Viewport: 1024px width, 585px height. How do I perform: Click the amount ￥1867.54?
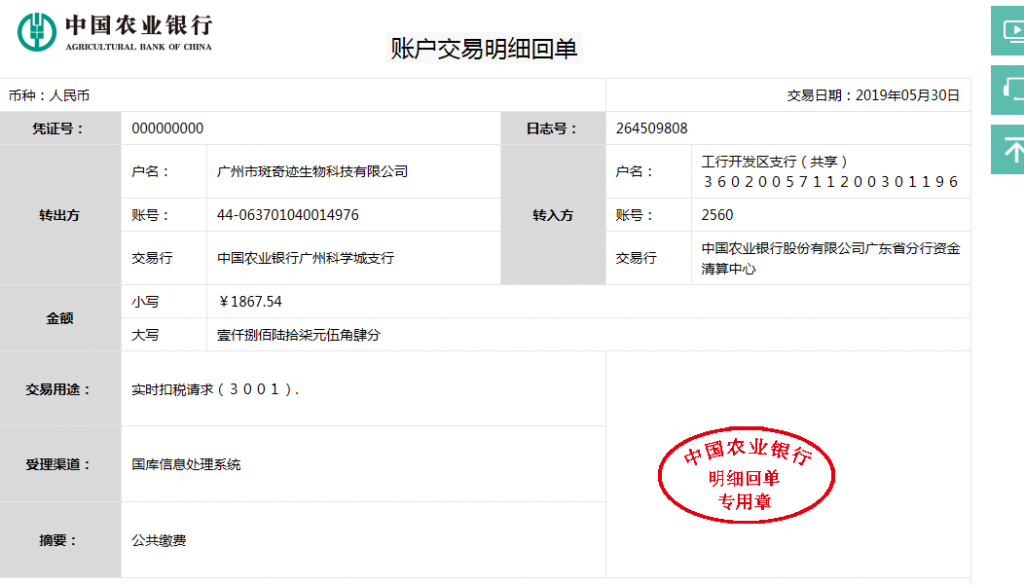pos(250,302)
